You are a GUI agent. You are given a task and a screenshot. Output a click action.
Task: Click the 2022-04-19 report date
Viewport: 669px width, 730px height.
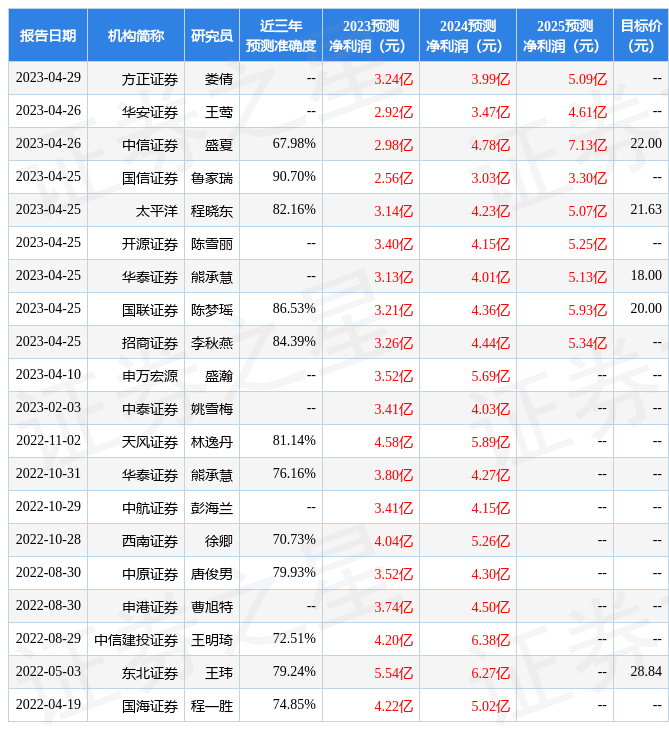coord(48,704)
